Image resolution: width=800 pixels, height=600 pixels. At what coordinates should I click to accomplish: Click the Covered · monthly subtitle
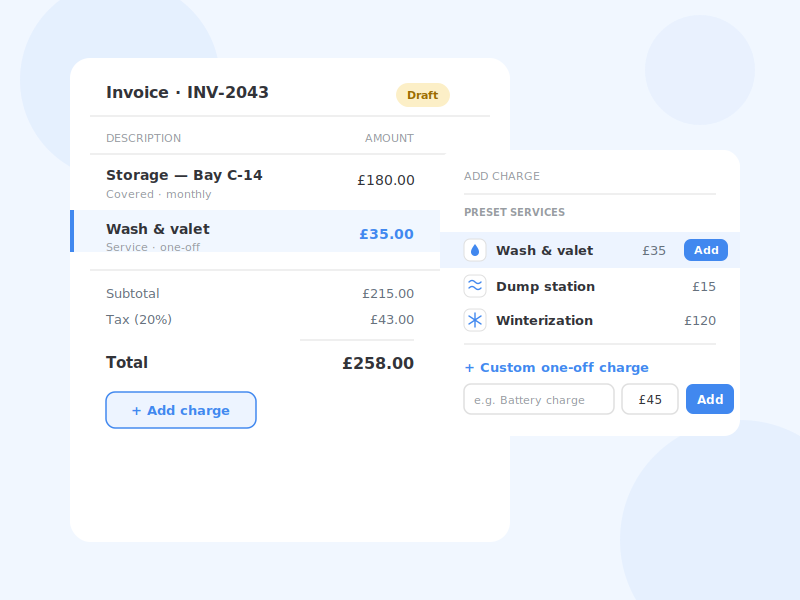(159, 194)
